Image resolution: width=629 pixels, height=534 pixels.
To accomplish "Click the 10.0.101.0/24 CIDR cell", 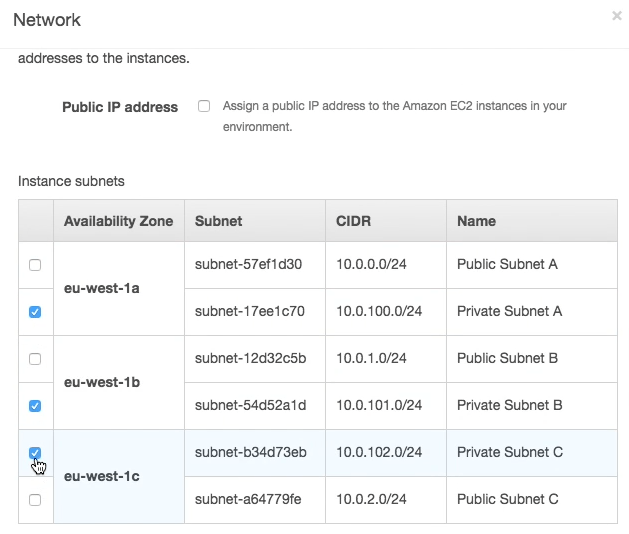I will 379,405.
